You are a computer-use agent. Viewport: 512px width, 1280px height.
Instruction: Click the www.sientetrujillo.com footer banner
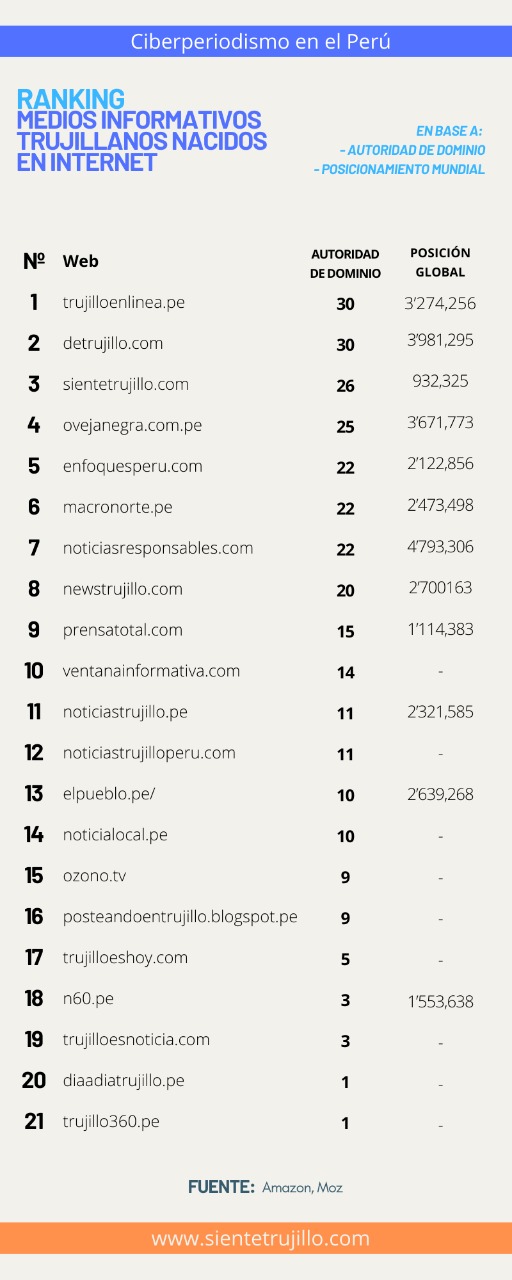(x=256, y=1239)
